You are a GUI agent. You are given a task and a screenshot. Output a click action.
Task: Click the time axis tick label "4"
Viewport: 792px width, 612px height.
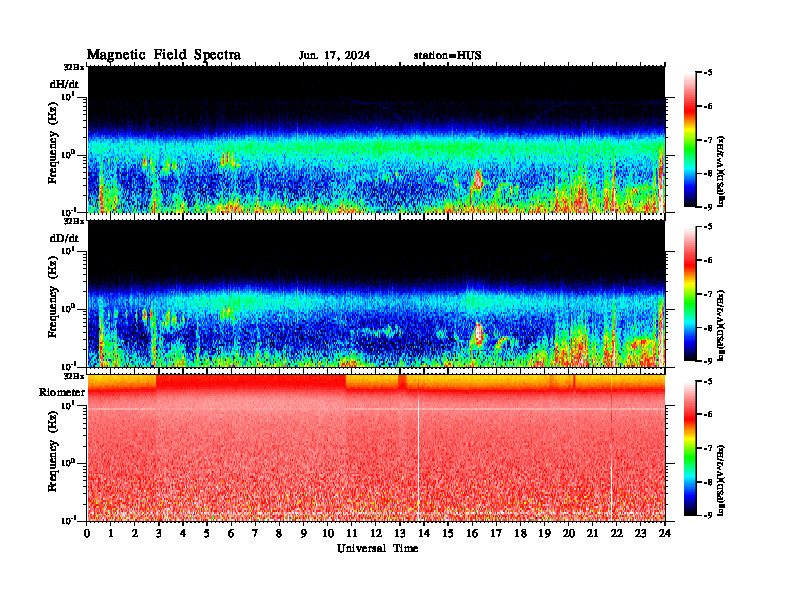[x=183, y=533]
